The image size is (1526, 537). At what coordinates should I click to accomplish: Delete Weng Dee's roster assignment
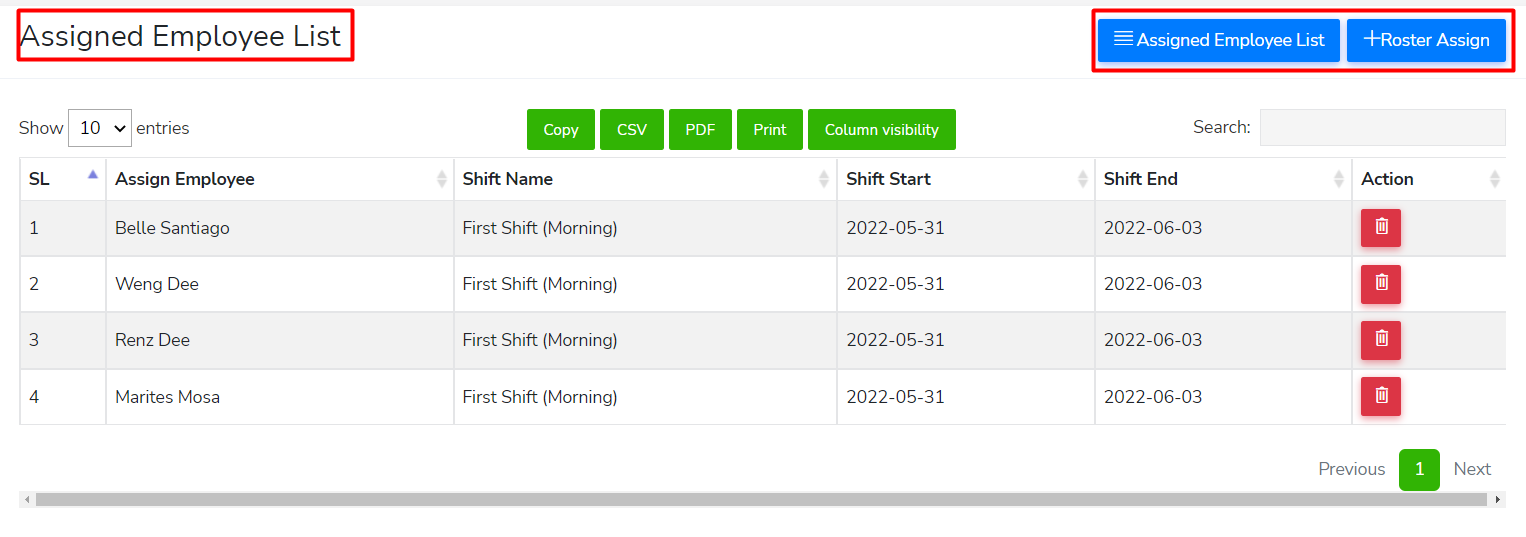[x=1380, y=284]
